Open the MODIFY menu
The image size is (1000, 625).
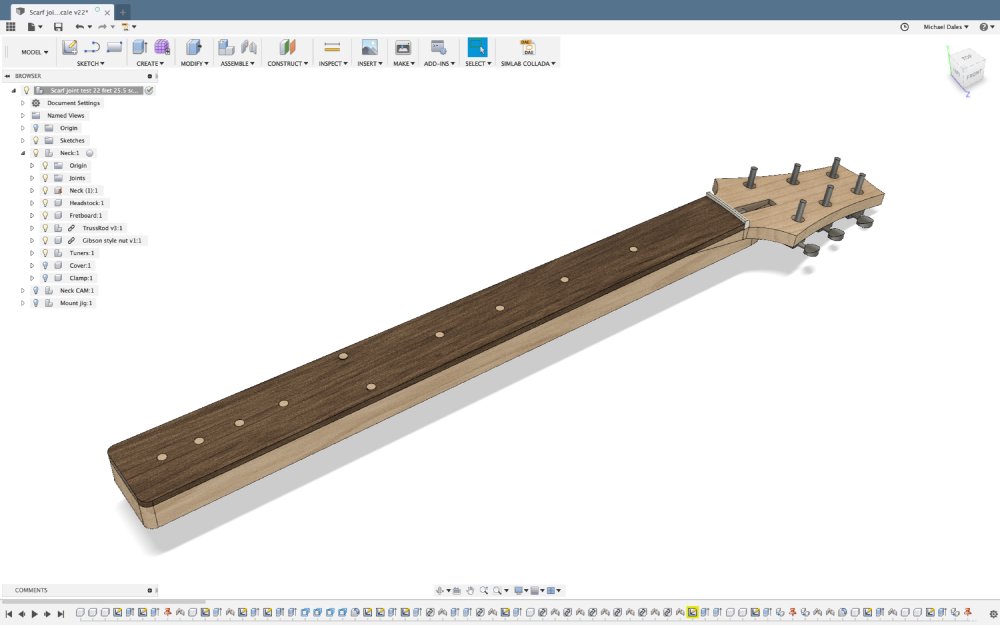(x=195, y=64)
